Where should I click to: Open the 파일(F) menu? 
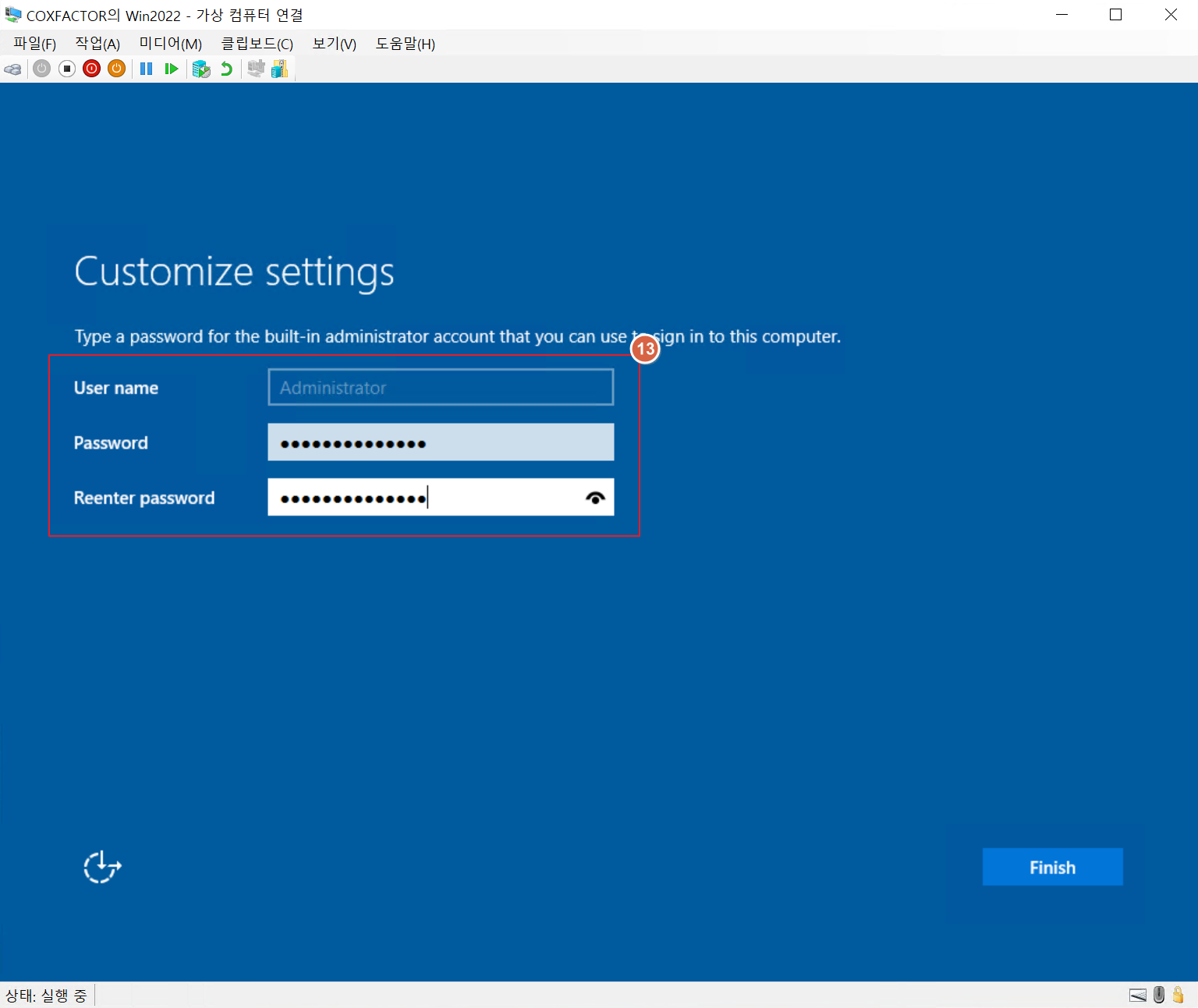35,44
